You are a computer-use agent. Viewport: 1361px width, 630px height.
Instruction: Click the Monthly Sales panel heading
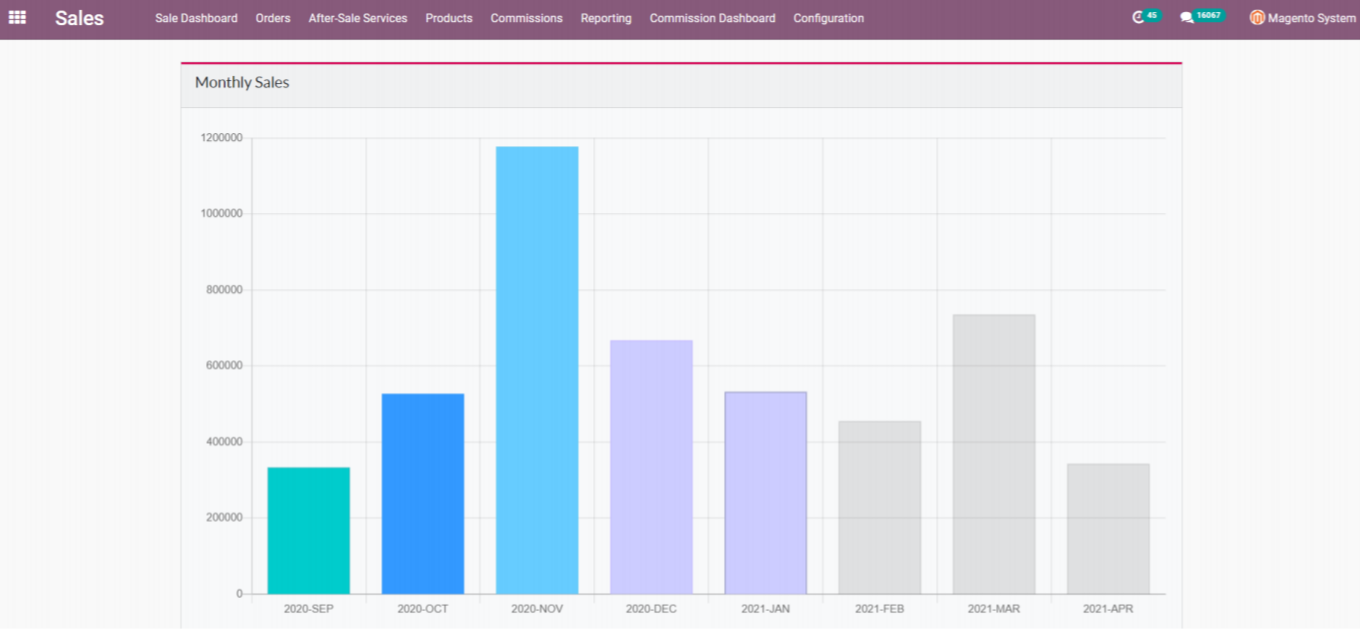242,83
